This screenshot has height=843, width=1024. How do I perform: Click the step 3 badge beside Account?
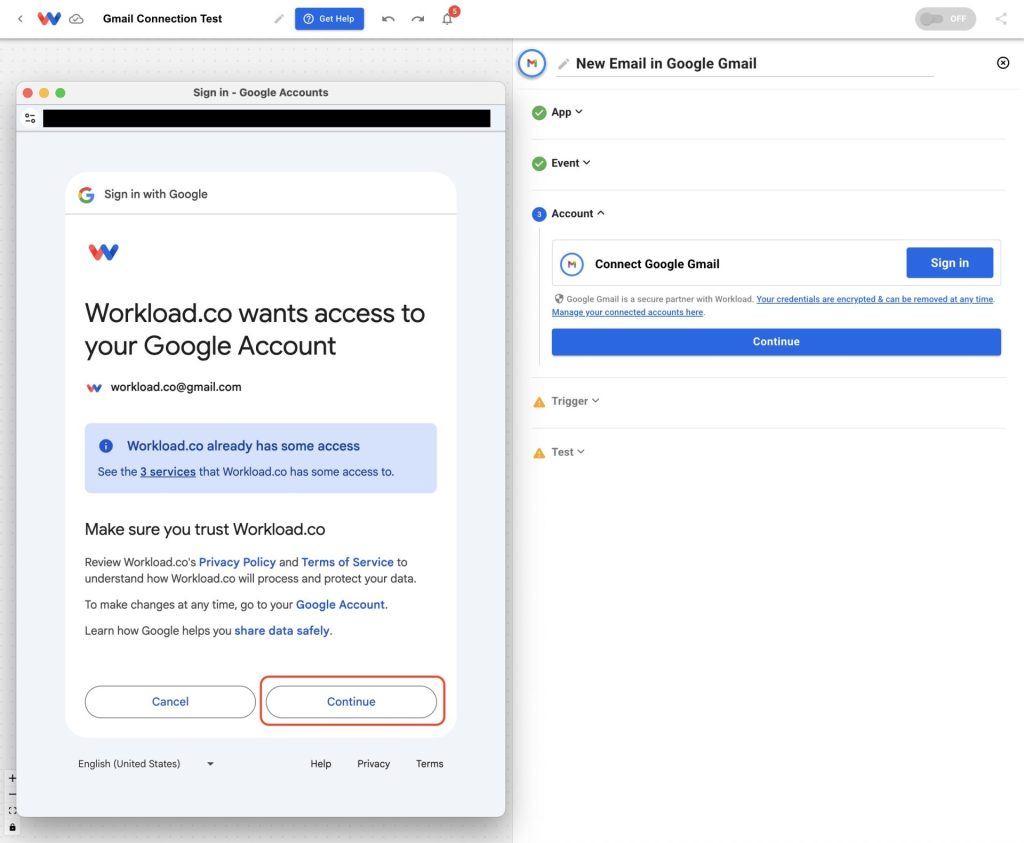[539, 214]
